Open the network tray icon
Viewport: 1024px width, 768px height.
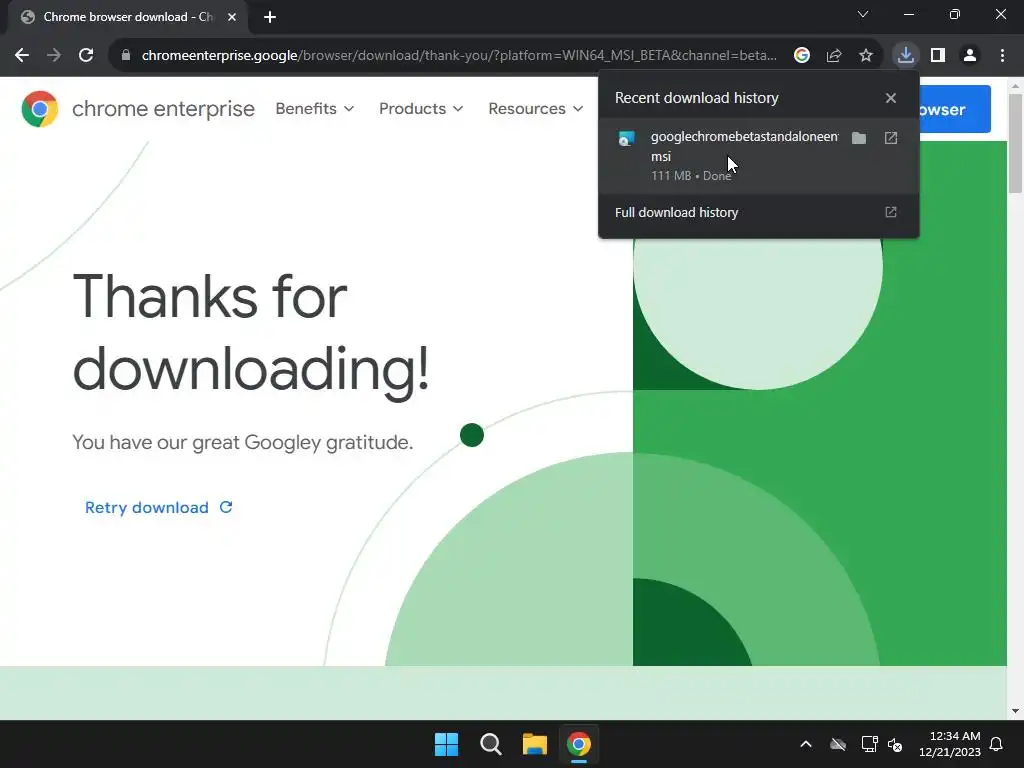pos(869,744)
